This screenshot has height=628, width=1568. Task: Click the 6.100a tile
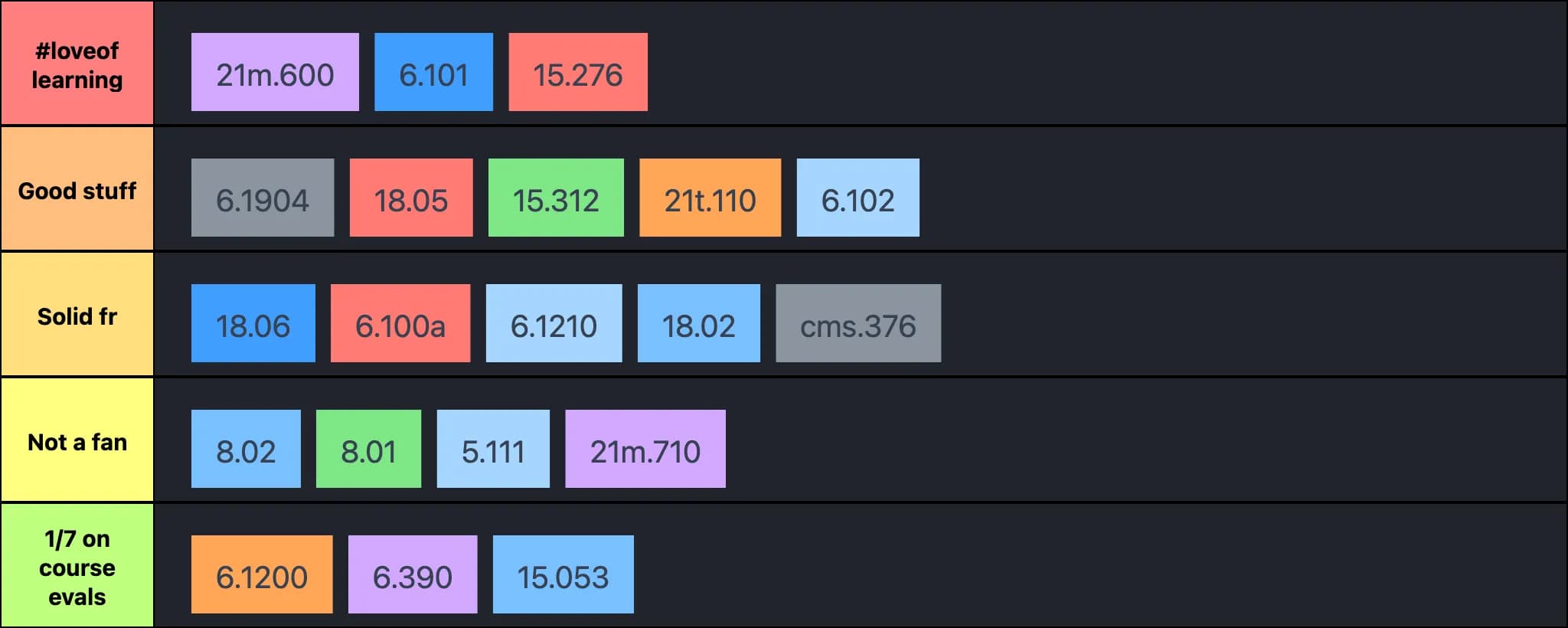(x=400, y=323)
